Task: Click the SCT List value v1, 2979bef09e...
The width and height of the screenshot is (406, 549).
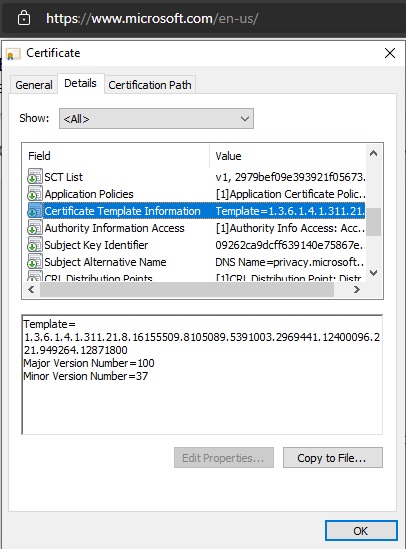Action: click(290, 177)
